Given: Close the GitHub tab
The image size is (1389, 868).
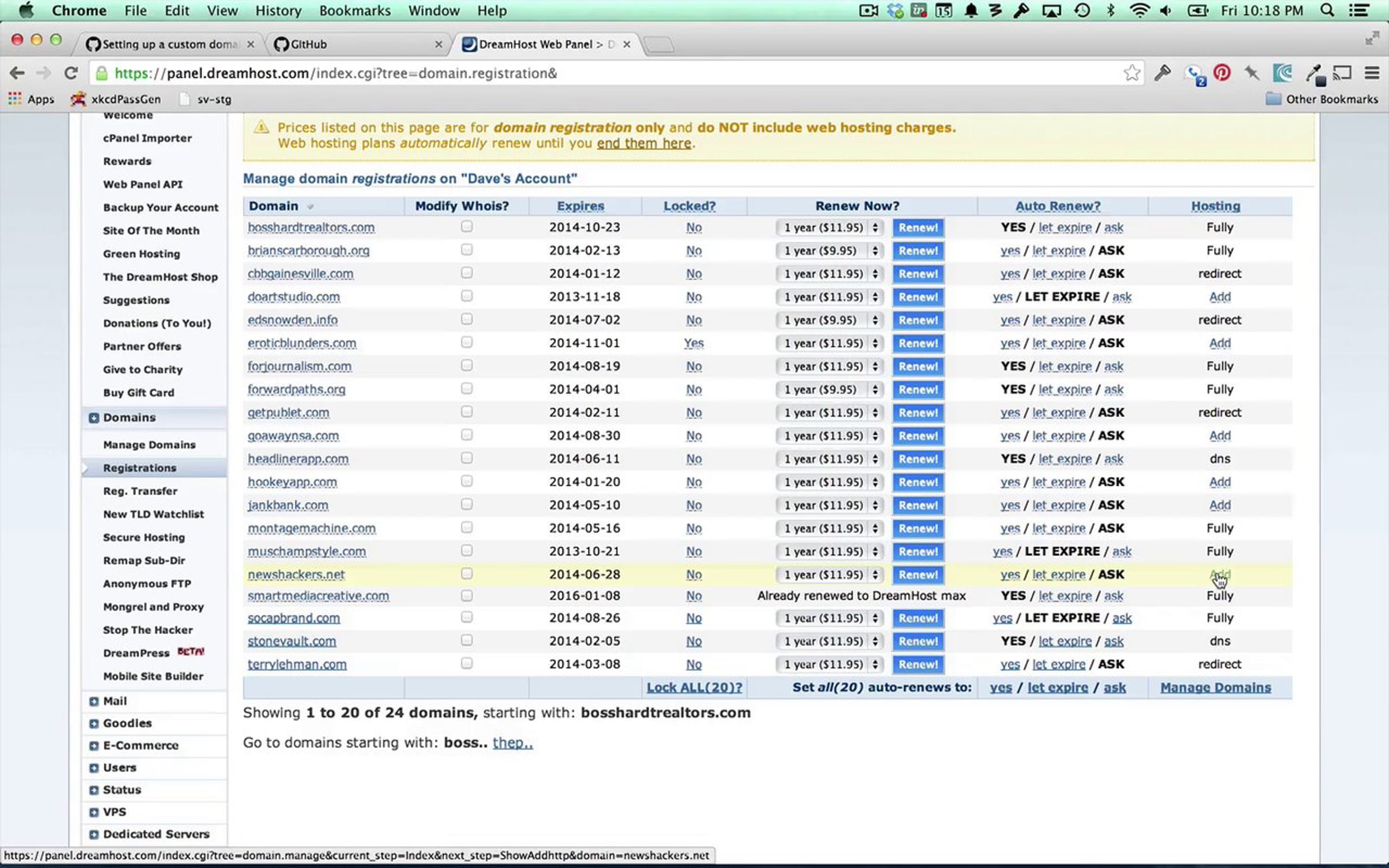Looking at the screenshot, I should pyautogui.click(x=439, y=45).
